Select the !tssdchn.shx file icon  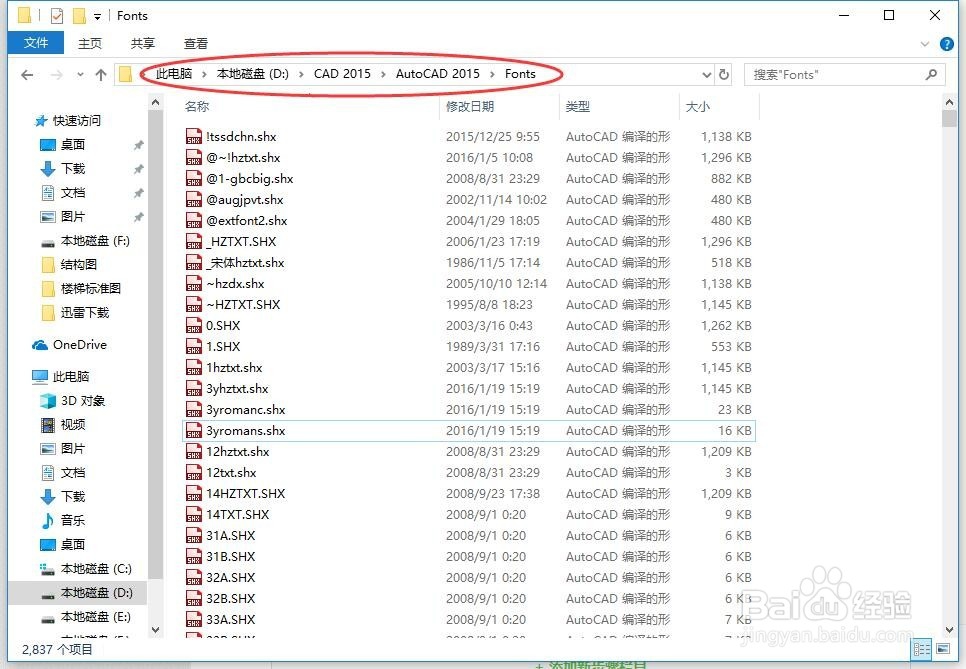(x=194, y=136)
